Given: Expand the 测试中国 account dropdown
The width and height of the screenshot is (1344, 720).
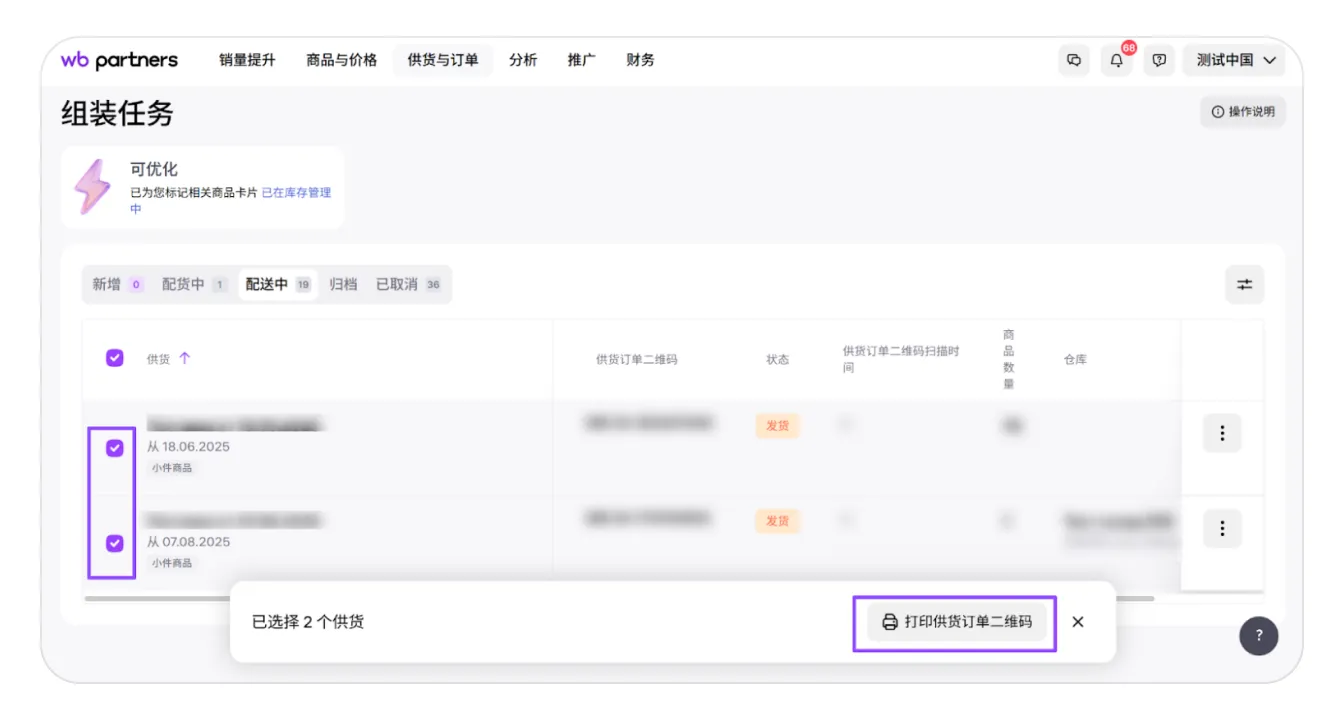Looking at the screenshot, I should (x=1236, y=60).
